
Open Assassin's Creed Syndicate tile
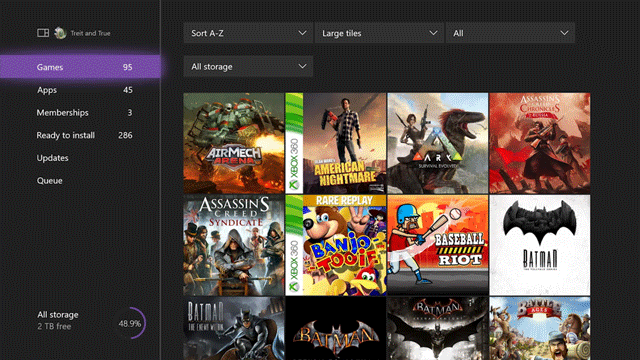coord(233,245)
